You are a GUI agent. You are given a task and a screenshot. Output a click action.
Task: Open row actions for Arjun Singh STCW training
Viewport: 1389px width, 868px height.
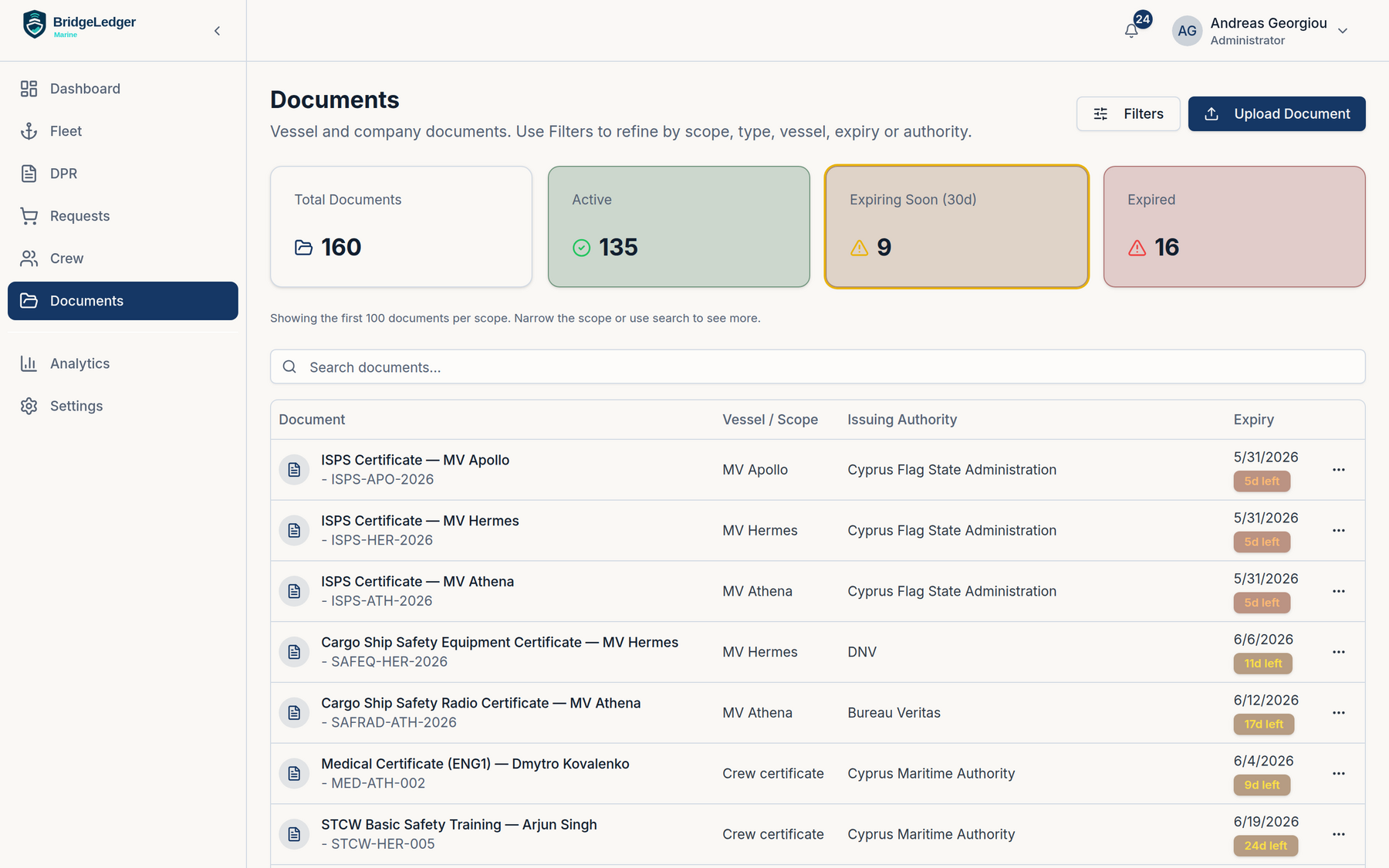click(1339, 835)
